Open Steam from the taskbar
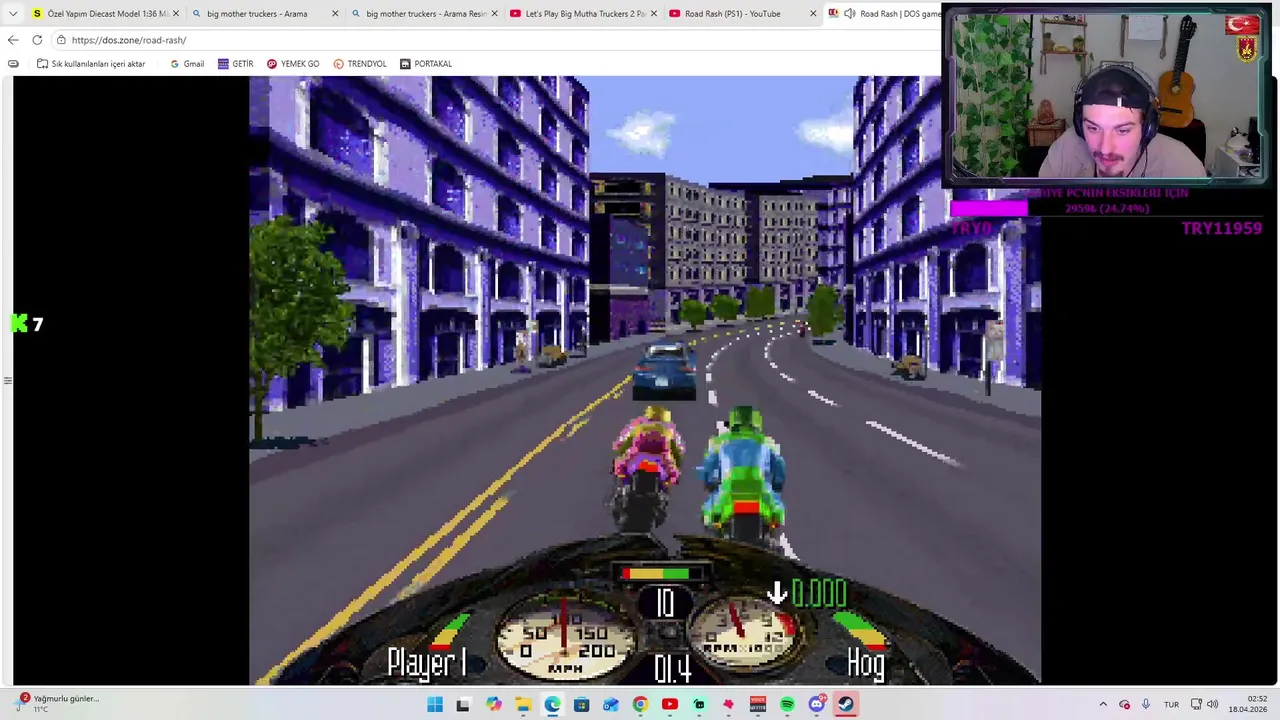The width and height of the screenshot is (1280, 720). pyautogui.click(x=846, y=704)
